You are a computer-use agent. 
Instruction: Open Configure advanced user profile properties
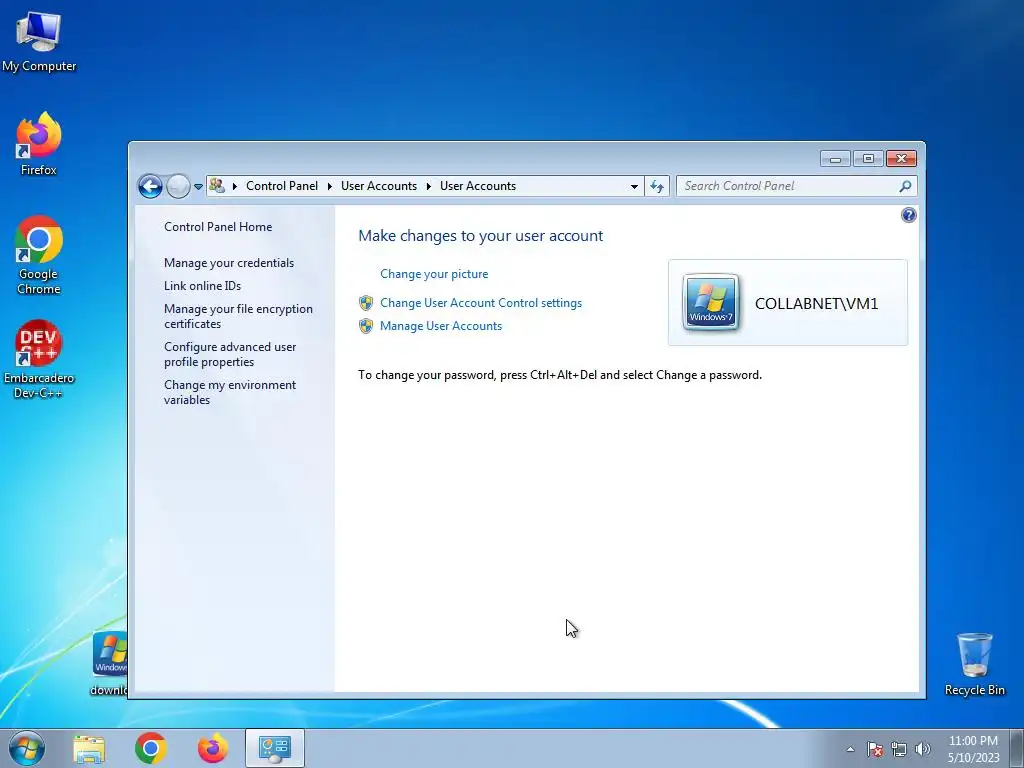point(230,354)
